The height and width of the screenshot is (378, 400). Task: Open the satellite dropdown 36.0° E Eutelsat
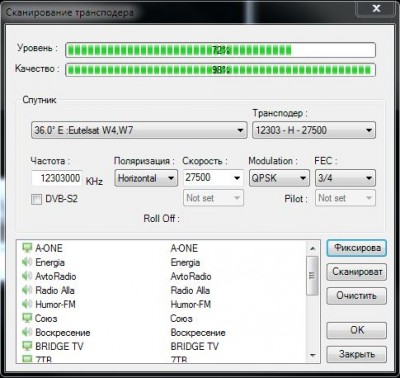139,130
